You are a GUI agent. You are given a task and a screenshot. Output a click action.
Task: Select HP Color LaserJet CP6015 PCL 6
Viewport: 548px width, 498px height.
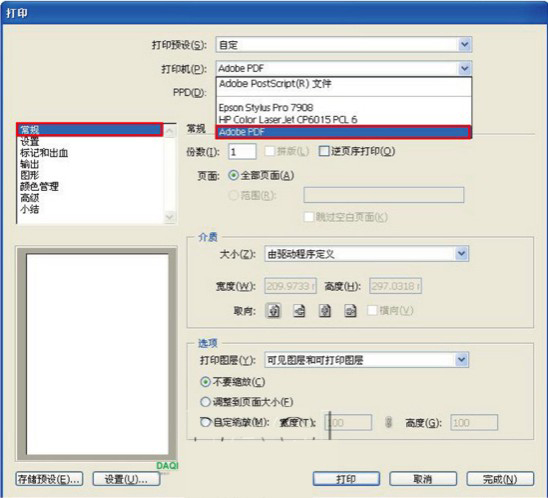point(344,120)
